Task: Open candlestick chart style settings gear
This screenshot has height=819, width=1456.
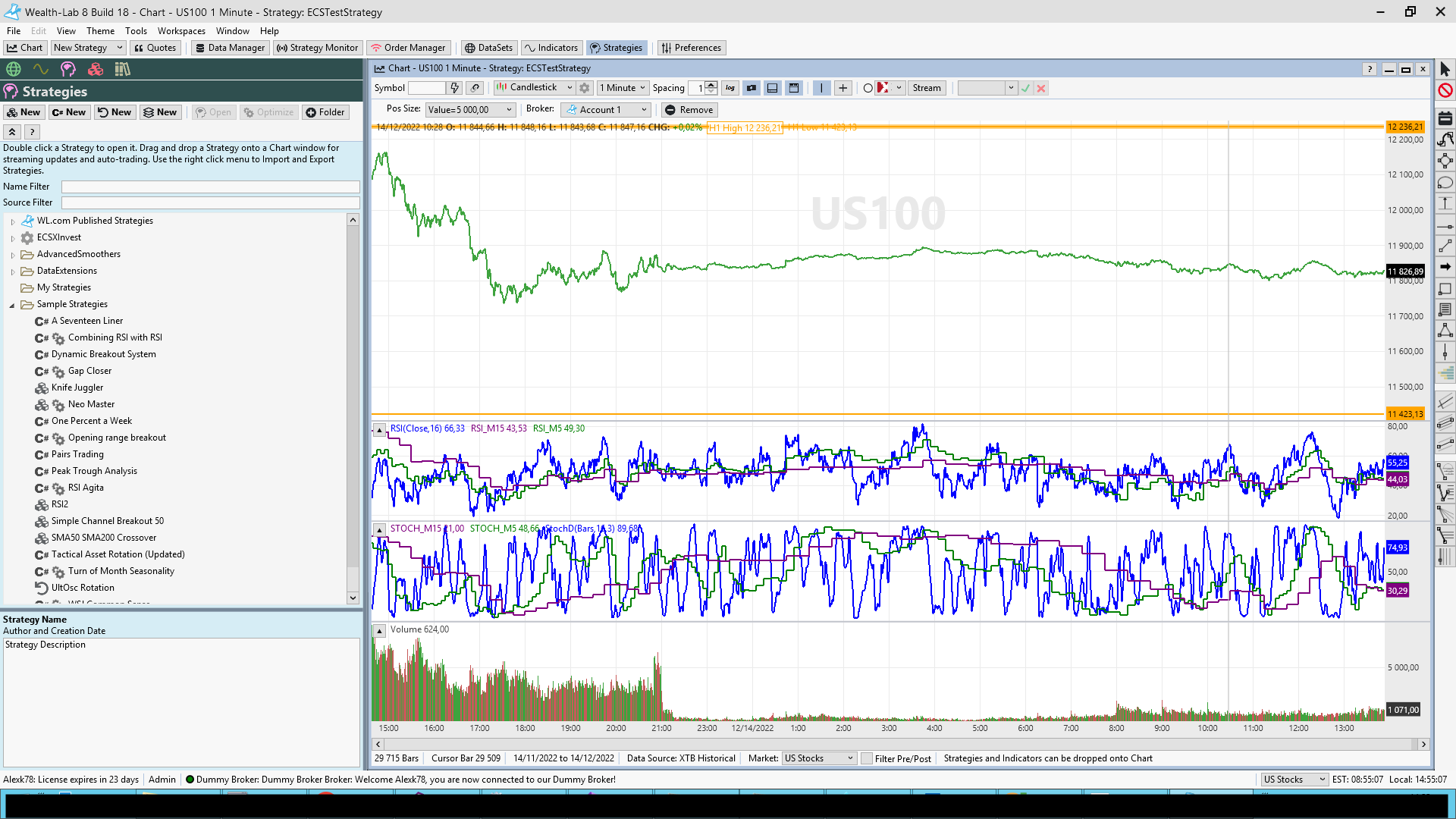Action: coord(585,88)
